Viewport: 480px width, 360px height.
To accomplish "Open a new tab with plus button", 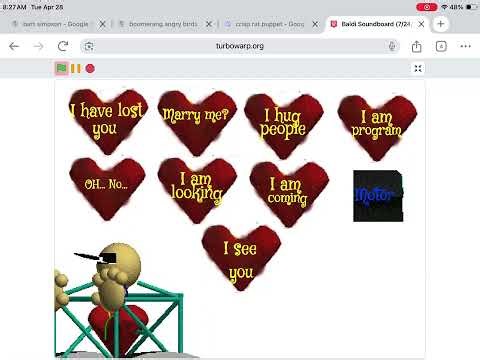I will 441,24.
